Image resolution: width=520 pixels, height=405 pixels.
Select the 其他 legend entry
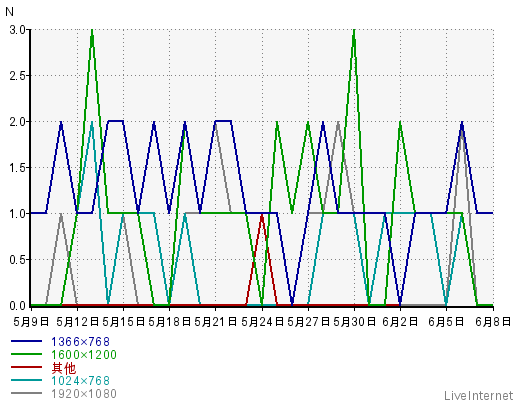[64, 368]
